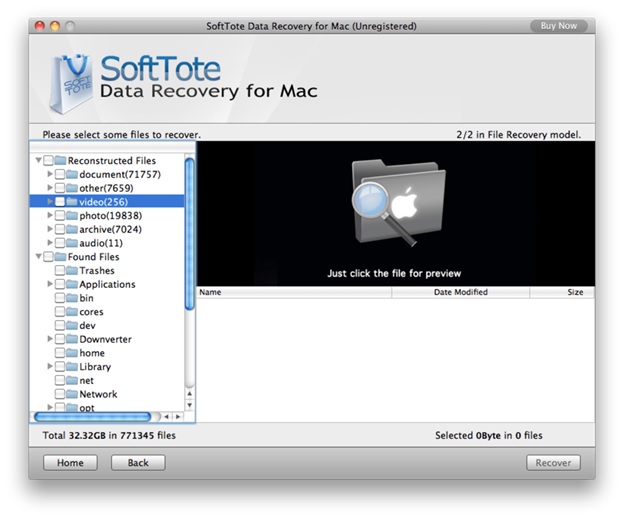Click the vertical scrollbar thumb in tree
Screen dimensions: 624x519
click(x=190, y=234)
